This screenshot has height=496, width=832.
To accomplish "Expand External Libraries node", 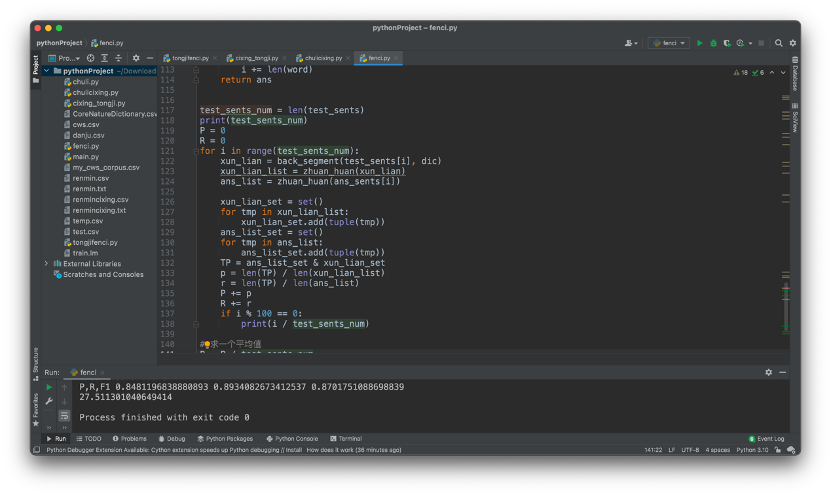I will (47, 263).
